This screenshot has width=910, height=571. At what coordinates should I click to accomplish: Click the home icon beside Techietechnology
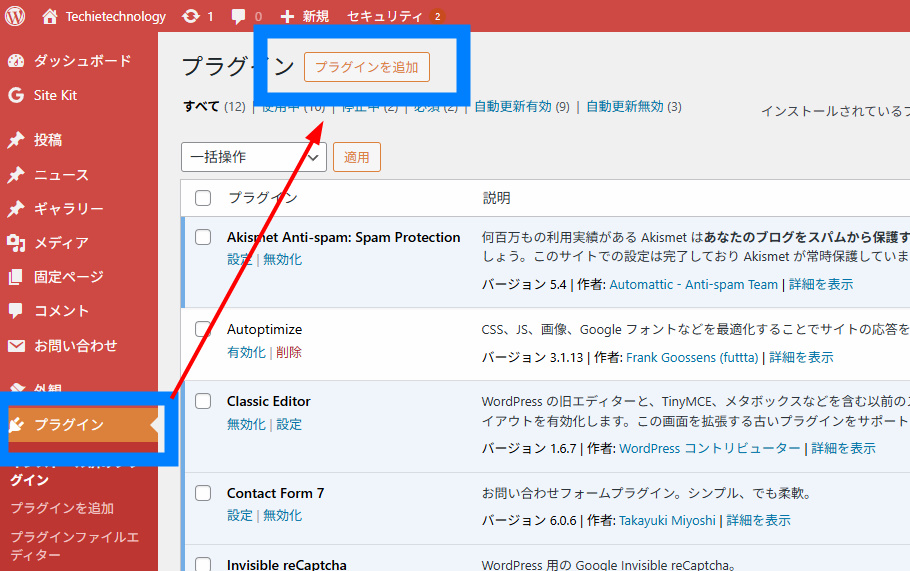(50, 16)
